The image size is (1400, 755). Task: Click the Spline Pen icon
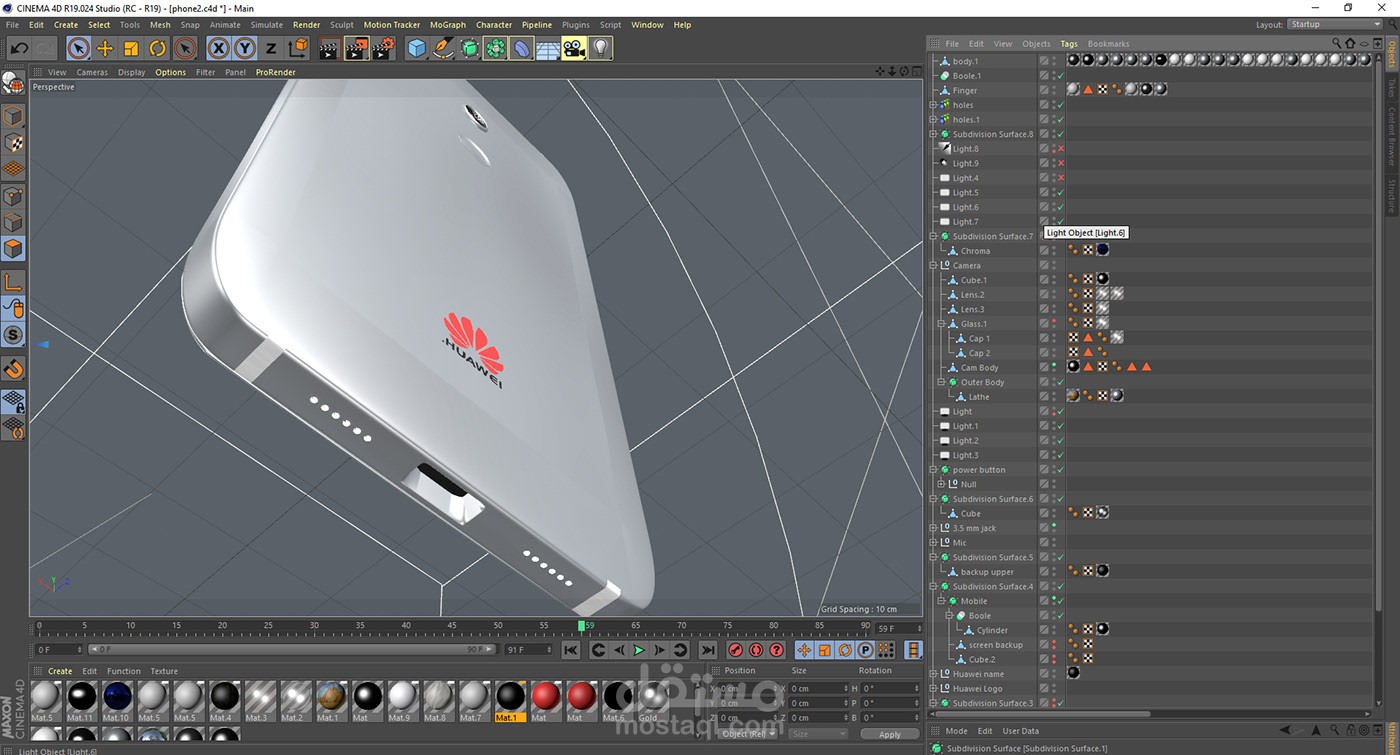(443, 48)
